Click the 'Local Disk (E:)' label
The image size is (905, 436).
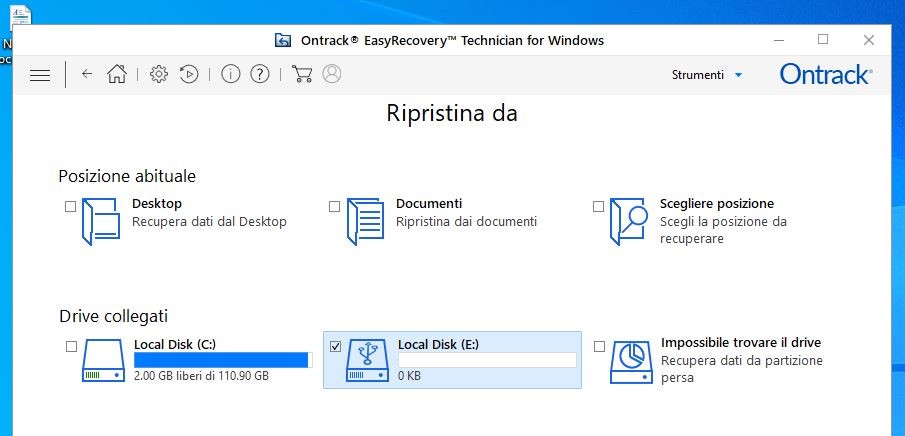[x=439, y=345]
